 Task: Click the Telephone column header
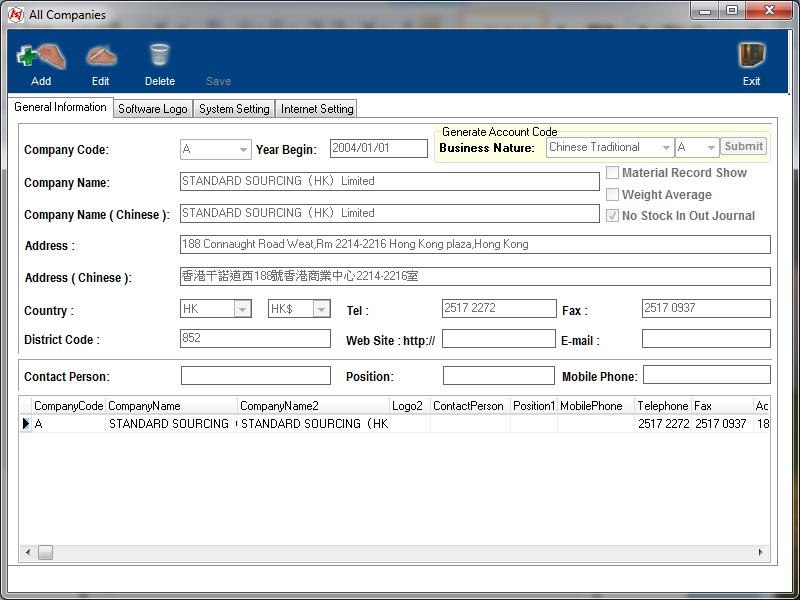point(663,406)
